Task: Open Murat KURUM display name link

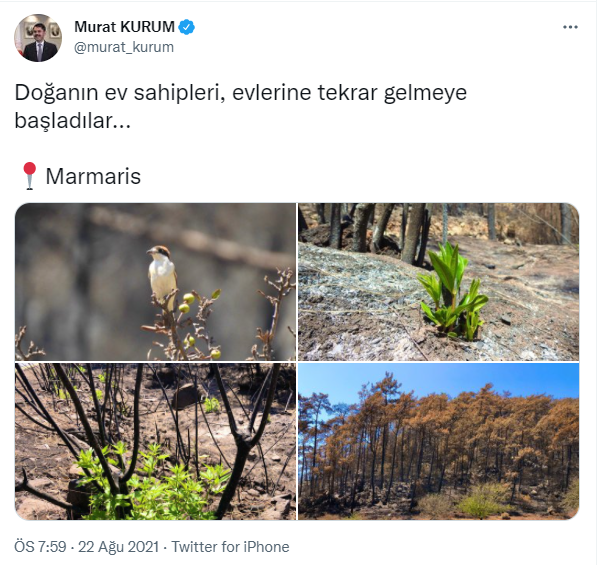Action: point(125,27)
